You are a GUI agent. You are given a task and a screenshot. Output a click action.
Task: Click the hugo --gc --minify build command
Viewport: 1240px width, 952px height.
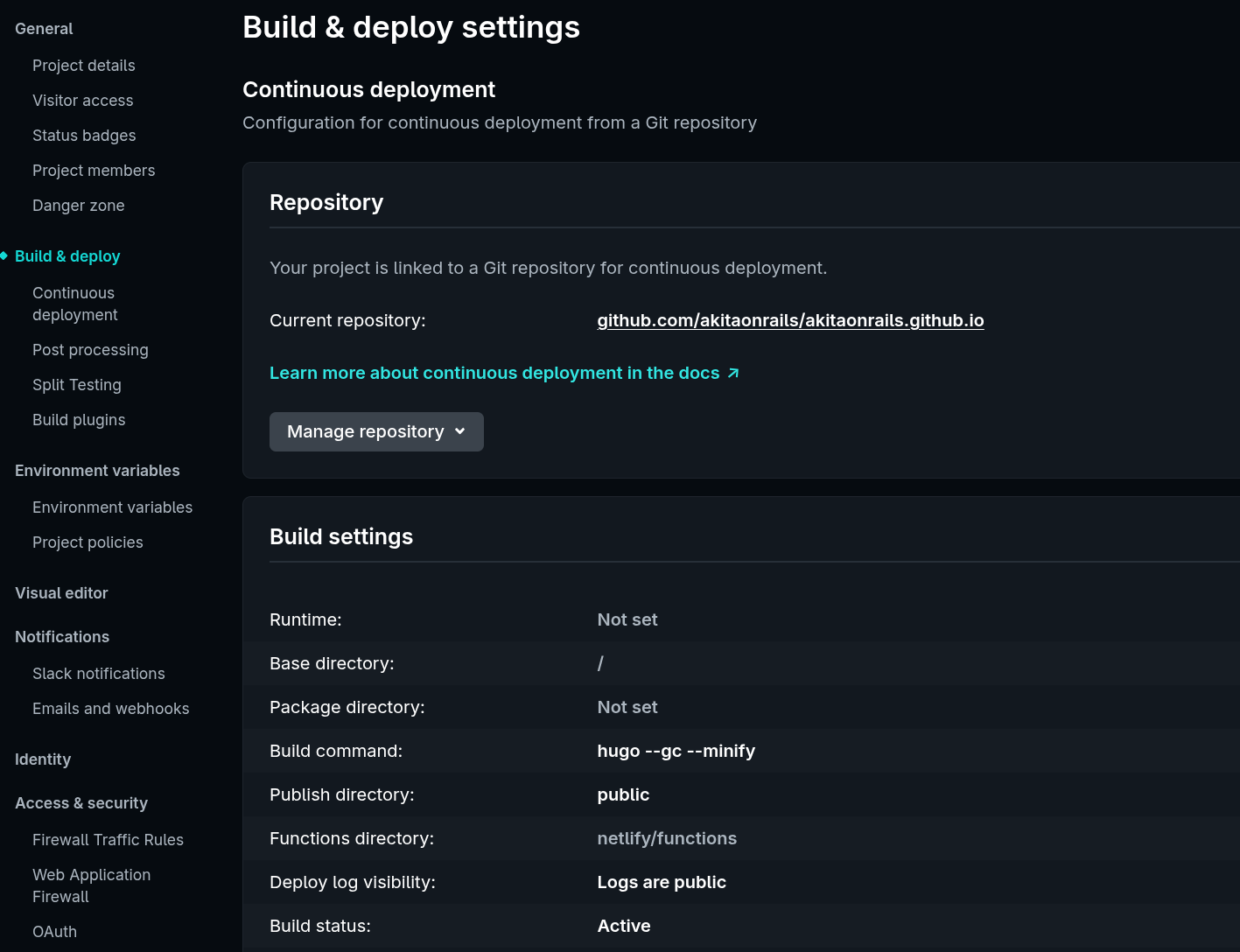pos(676,751)
